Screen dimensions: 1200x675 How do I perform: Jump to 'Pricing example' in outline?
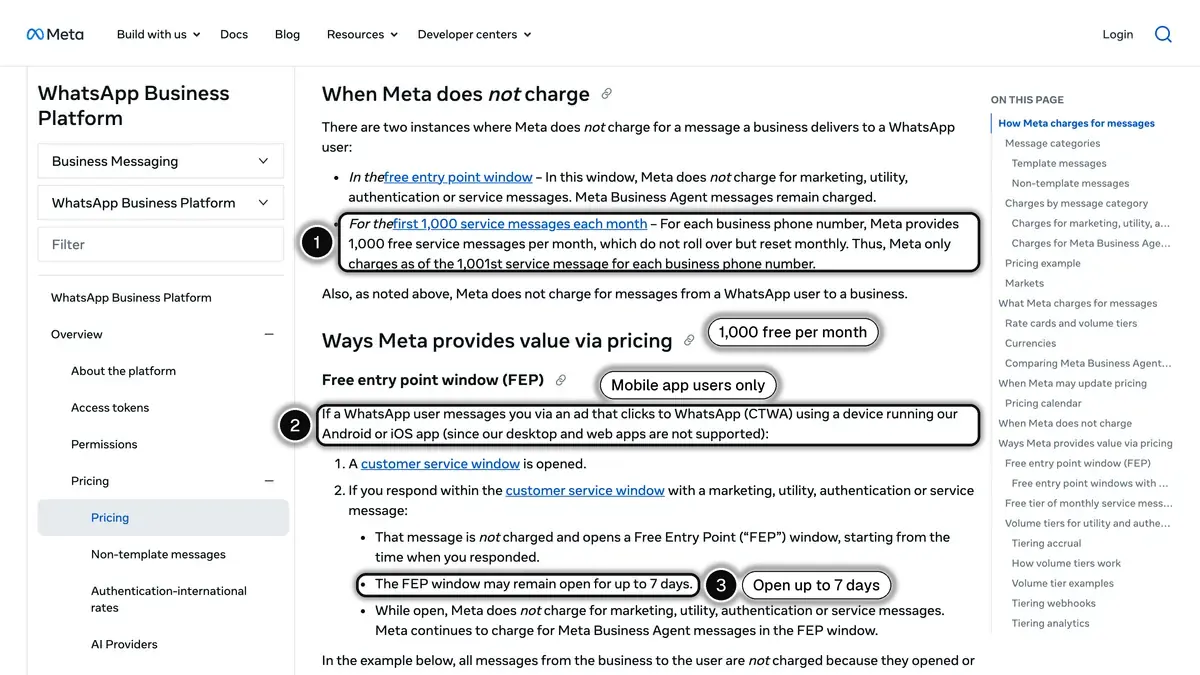pyautogui.click(x=1042, y=263)
